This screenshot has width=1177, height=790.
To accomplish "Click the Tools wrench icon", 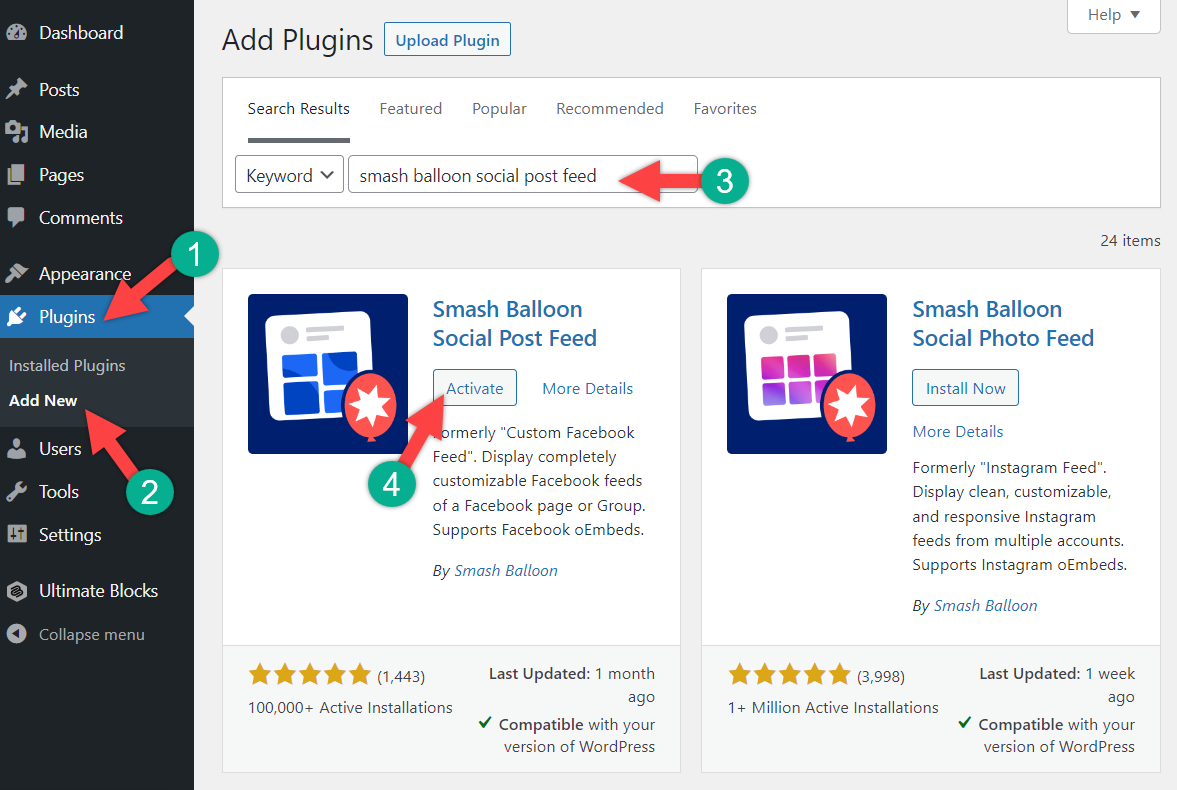I will (x=17, y=492).
